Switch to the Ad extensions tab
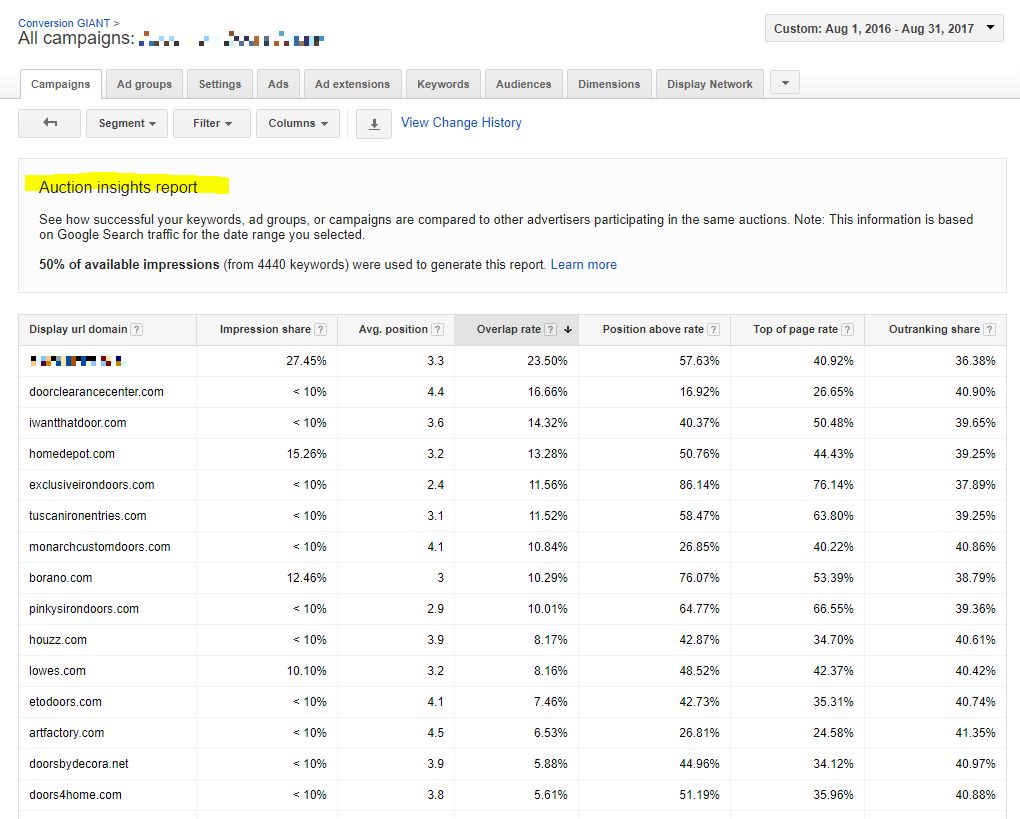The width and height of the screenshot is (1020, 819). 353,85
